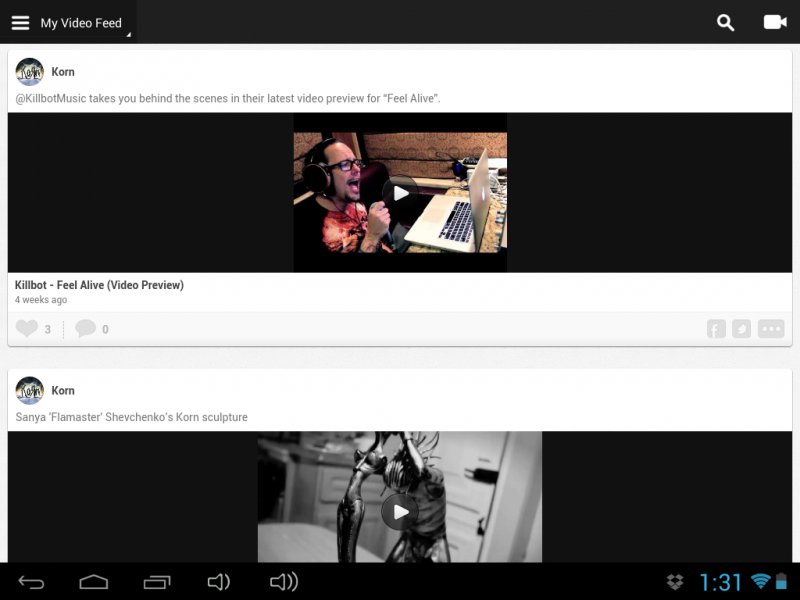This screenshot has height=600, width=800.
Task: Open the clock showing 1:31
Action: [x=720, y=582]
